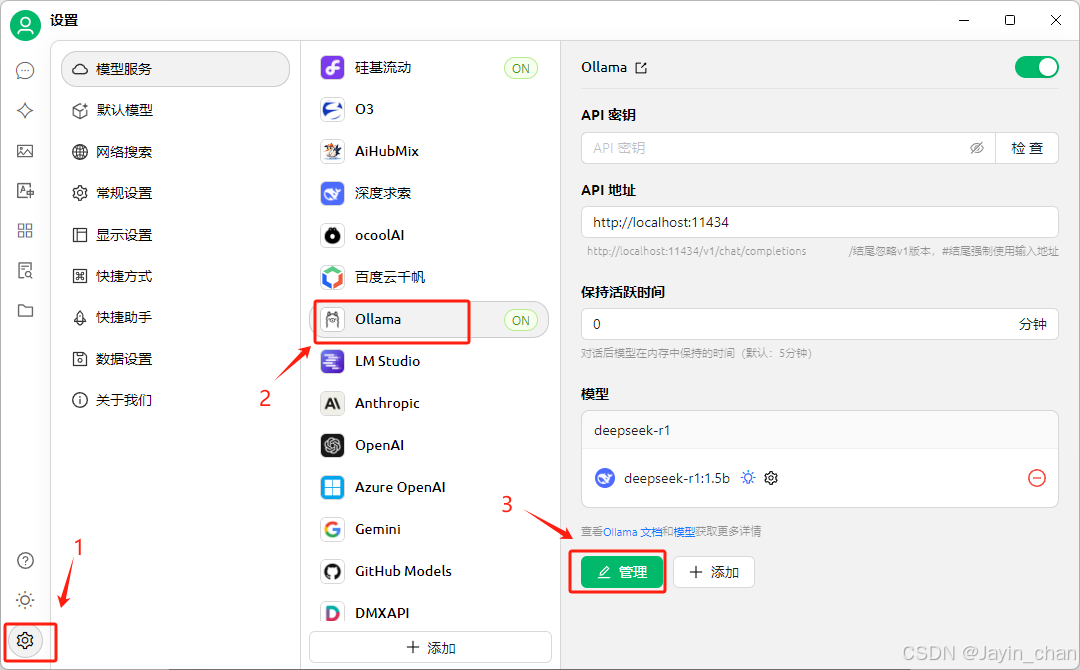
Task: Disable the Ollama provider switch
Action: [x=1036, y=67]
